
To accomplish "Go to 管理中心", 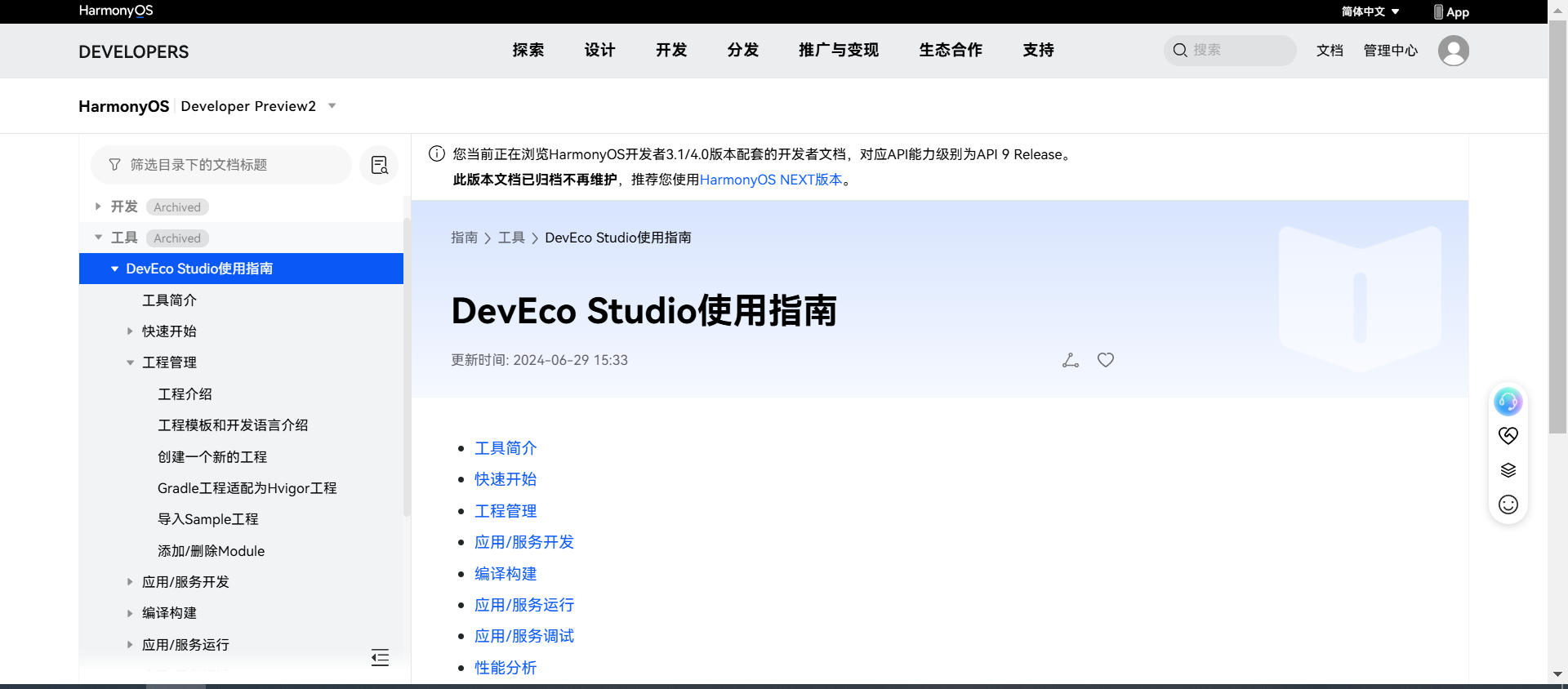I will click(x=1391, y=51).
